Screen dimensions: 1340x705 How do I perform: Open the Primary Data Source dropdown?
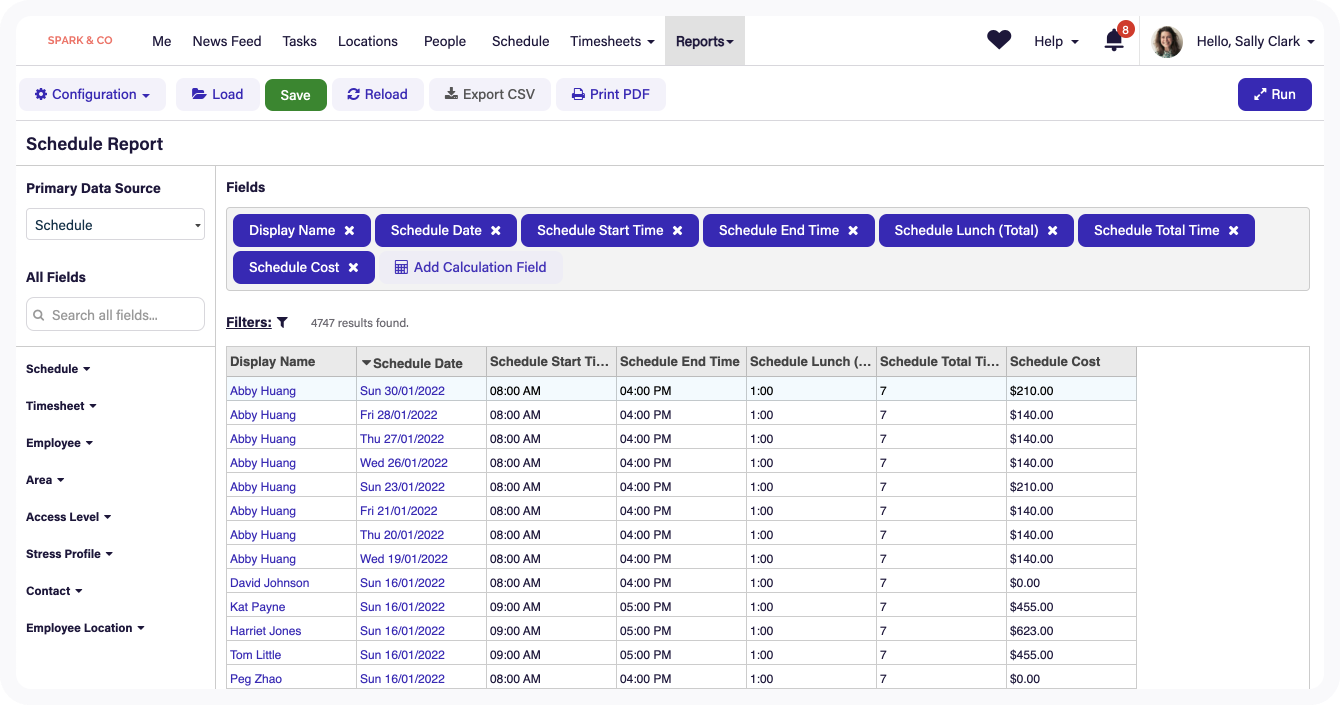pyautogui.click(x=115, y=225)
